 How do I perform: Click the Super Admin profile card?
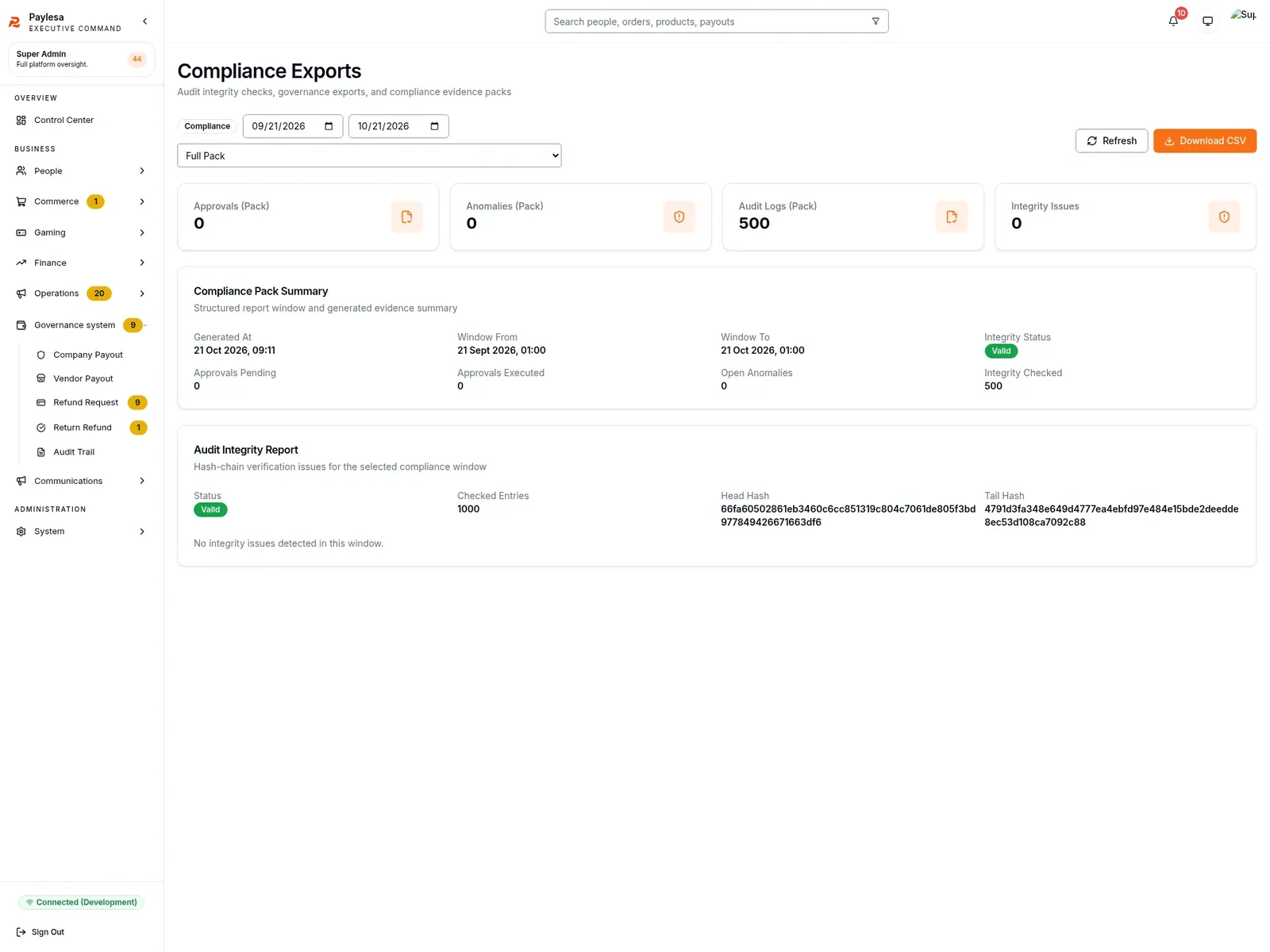tap(81, 59)
